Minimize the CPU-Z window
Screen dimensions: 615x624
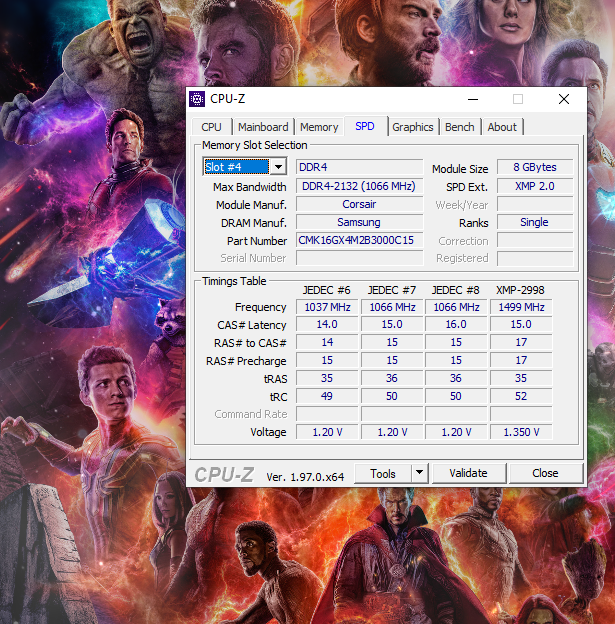473,99
